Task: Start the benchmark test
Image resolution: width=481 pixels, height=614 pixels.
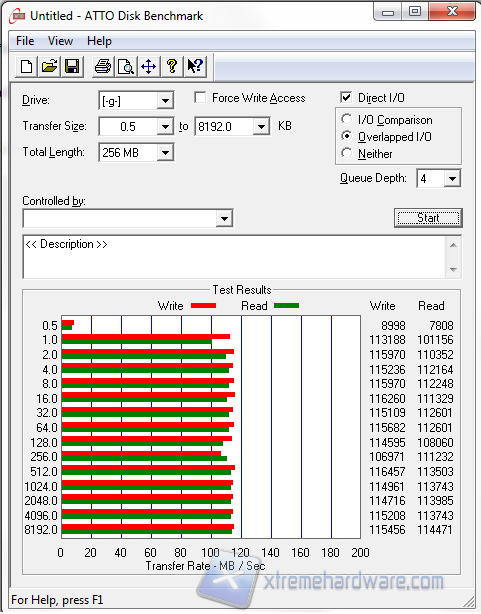Action: click(x=428, y=218)
